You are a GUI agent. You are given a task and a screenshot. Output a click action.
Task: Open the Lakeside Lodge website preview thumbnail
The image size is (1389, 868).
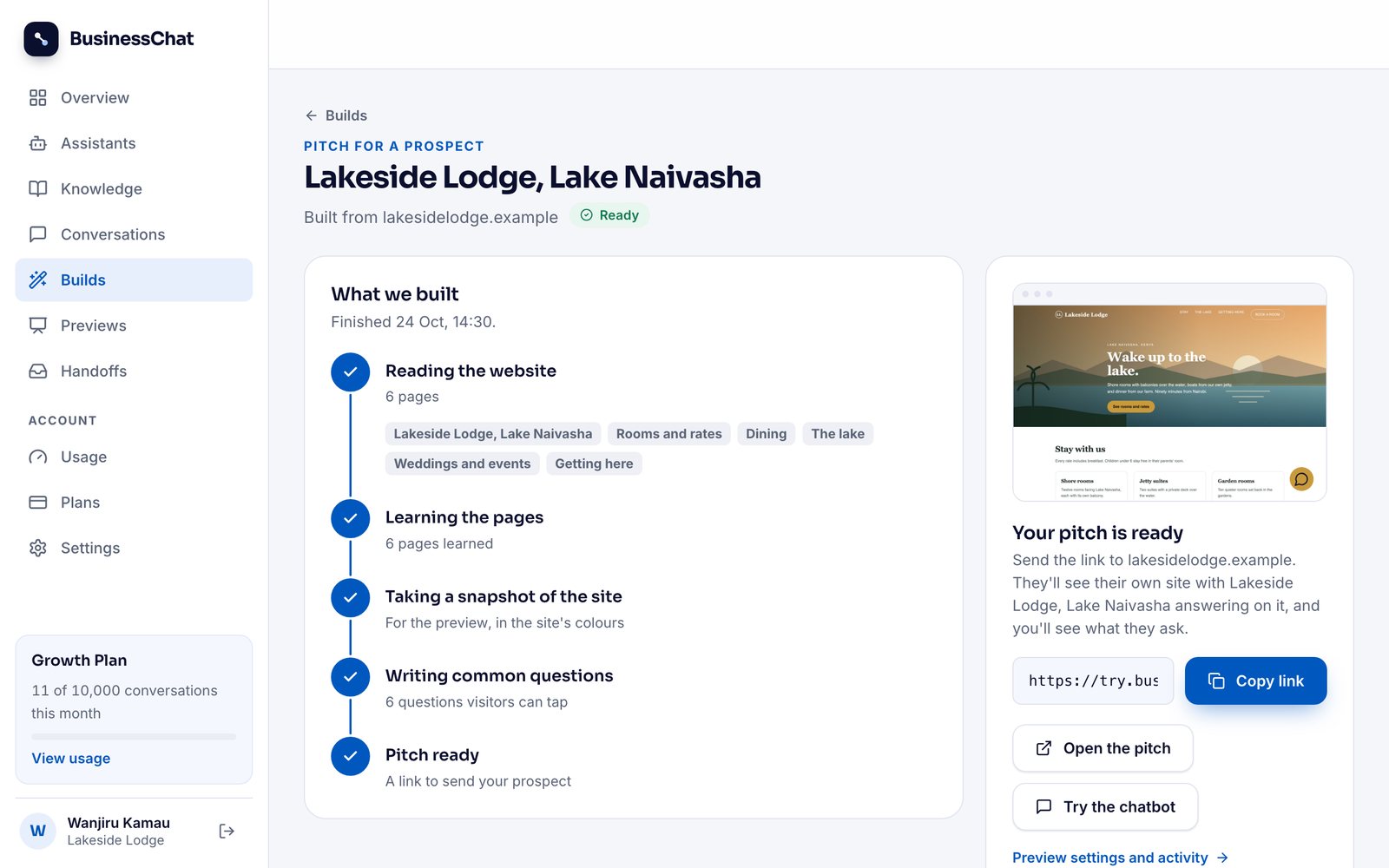click(x=1169, y=392)
